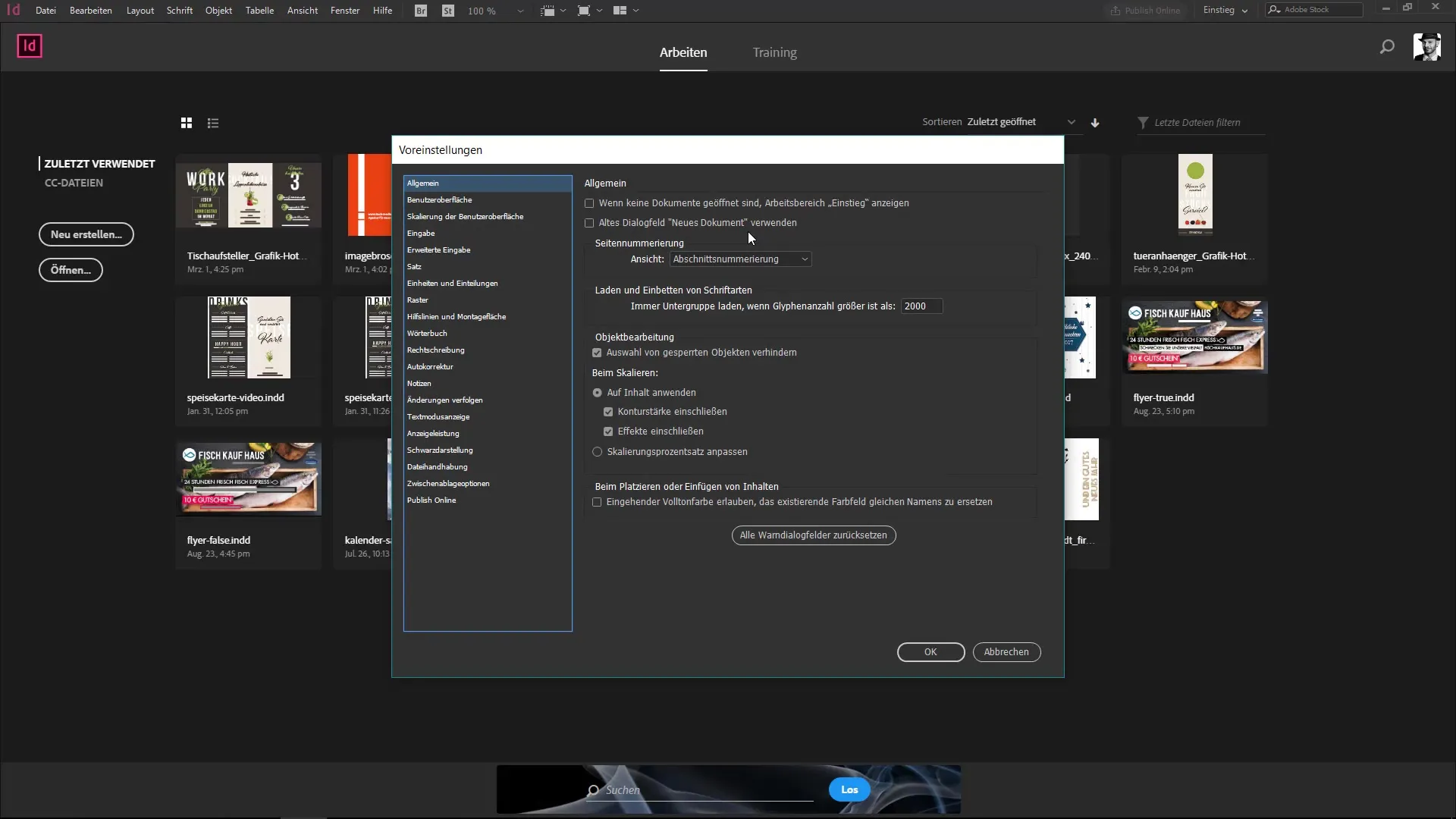Open the Abschnittsnummerierung view dropdown
Viewport: 1456px width, 819px height.
[740, 259]
